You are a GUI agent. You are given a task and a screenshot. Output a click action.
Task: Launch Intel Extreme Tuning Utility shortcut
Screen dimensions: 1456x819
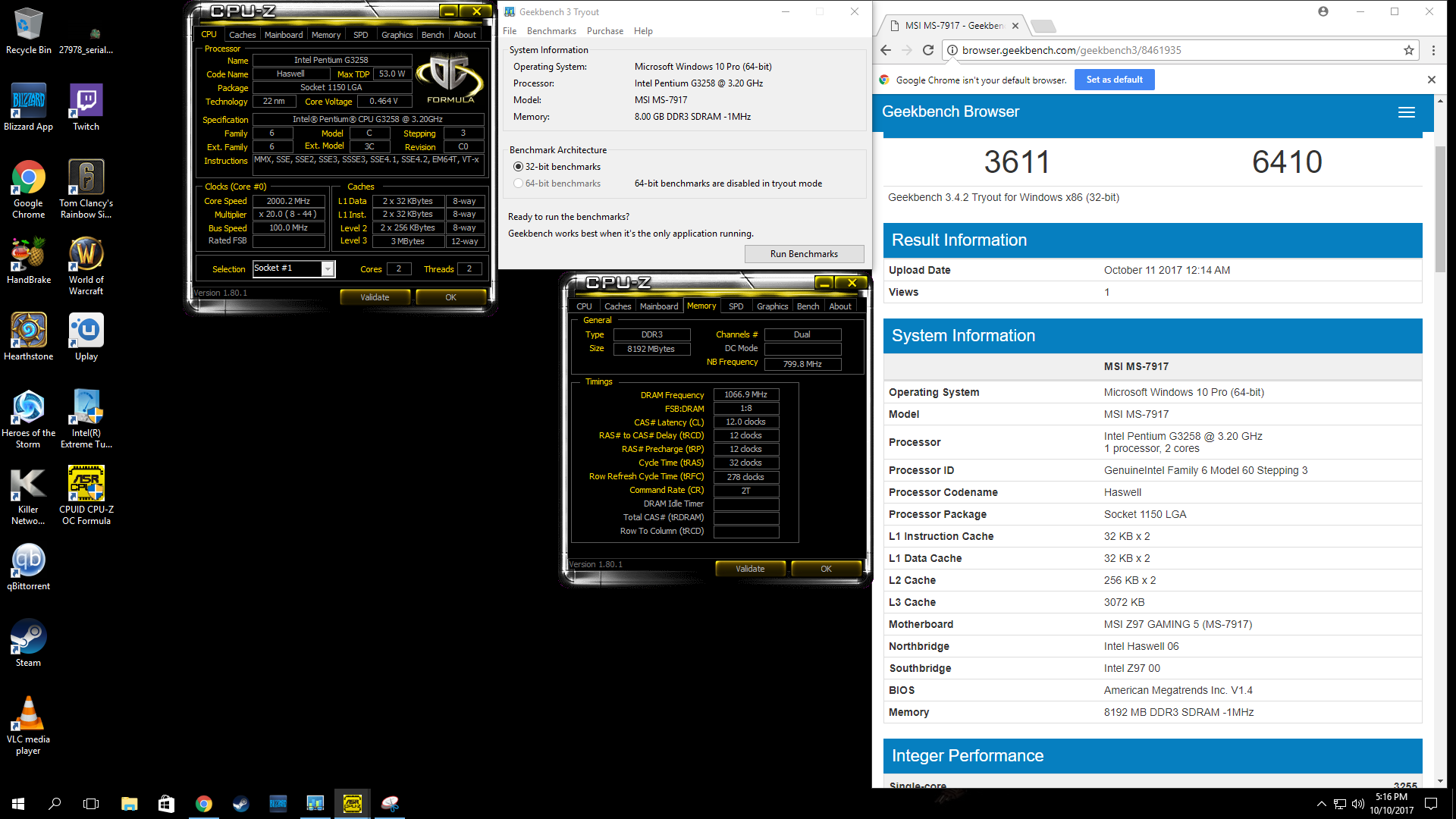(86, 419)
